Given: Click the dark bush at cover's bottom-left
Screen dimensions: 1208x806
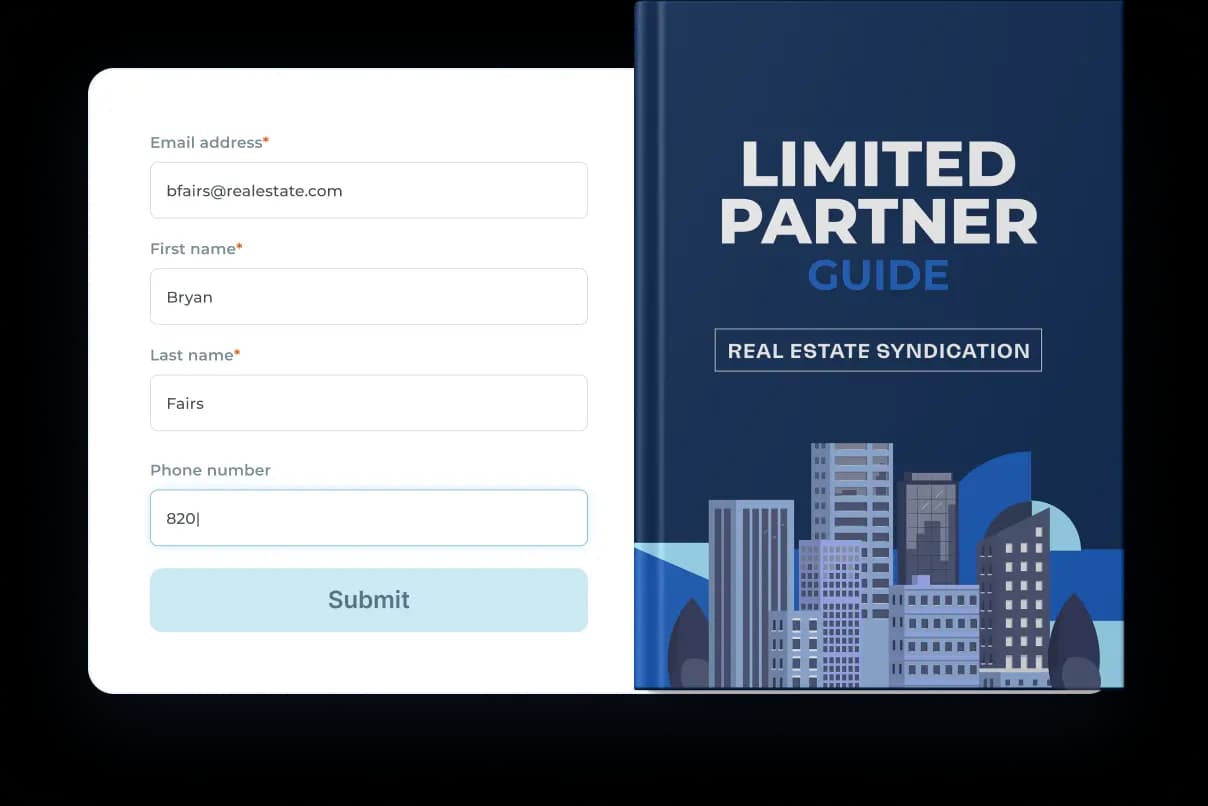Looking at the screenshot, I should tap(688, 648).
